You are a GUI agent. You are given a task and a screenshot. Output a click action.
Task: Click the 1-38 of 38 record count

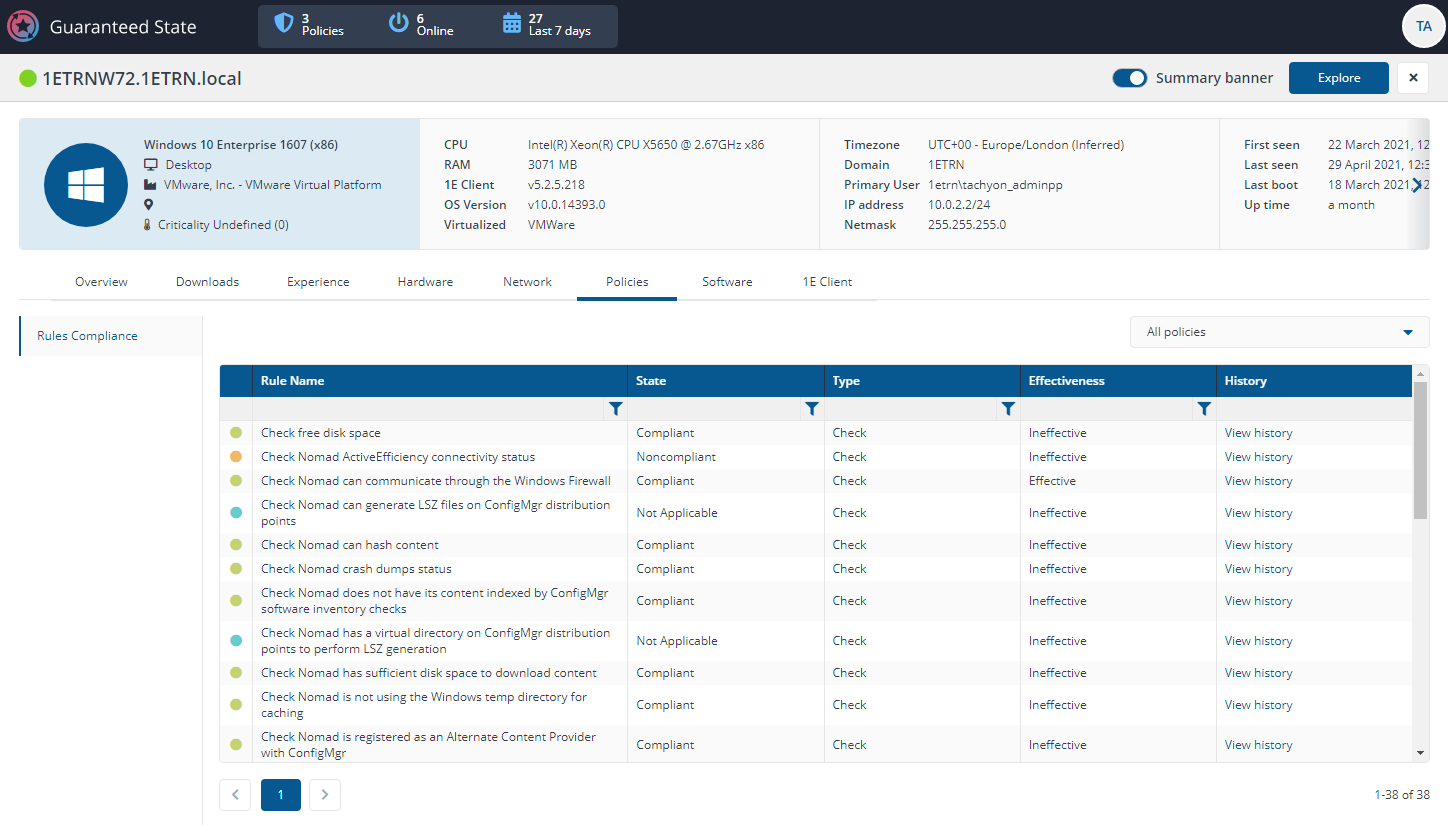click(1402, 795)
